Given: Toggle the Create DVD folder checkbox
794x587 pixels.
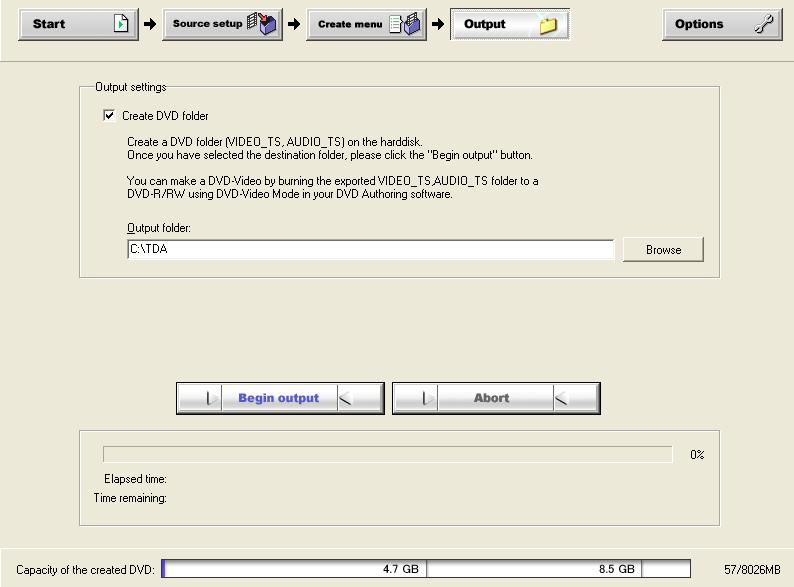Looking at the screenshot, I should click(x=109, y=115).
